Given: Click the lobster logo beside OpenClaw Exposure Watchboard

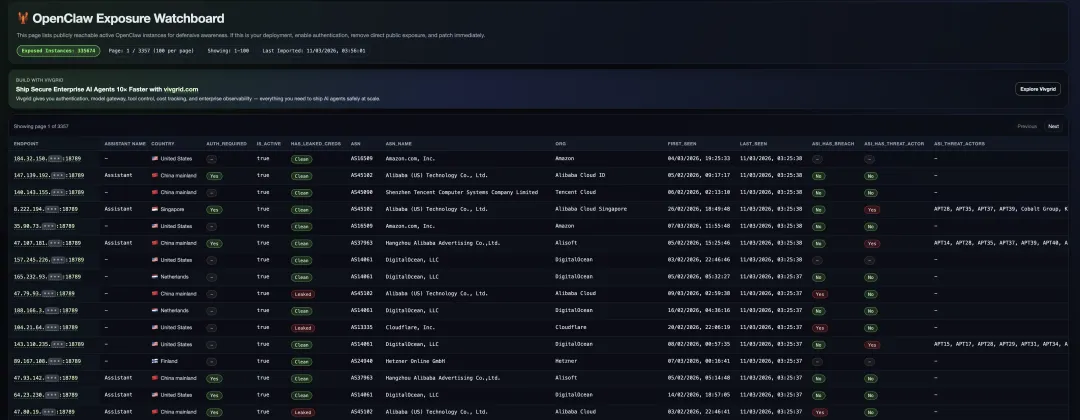Looking at the screenshot, I should coord(23,19).
